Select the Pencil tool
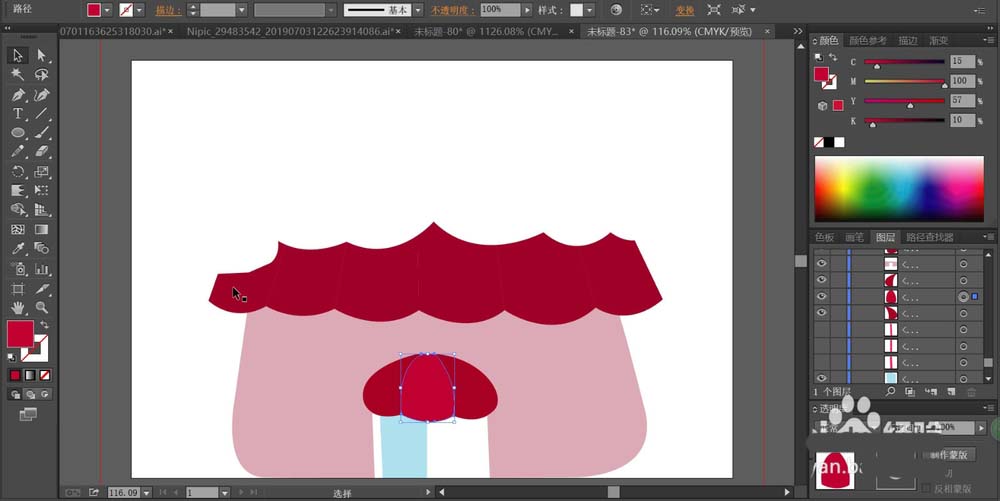Screen dimensions: 1000x501 pyautogui.click(x=18, y=152)
